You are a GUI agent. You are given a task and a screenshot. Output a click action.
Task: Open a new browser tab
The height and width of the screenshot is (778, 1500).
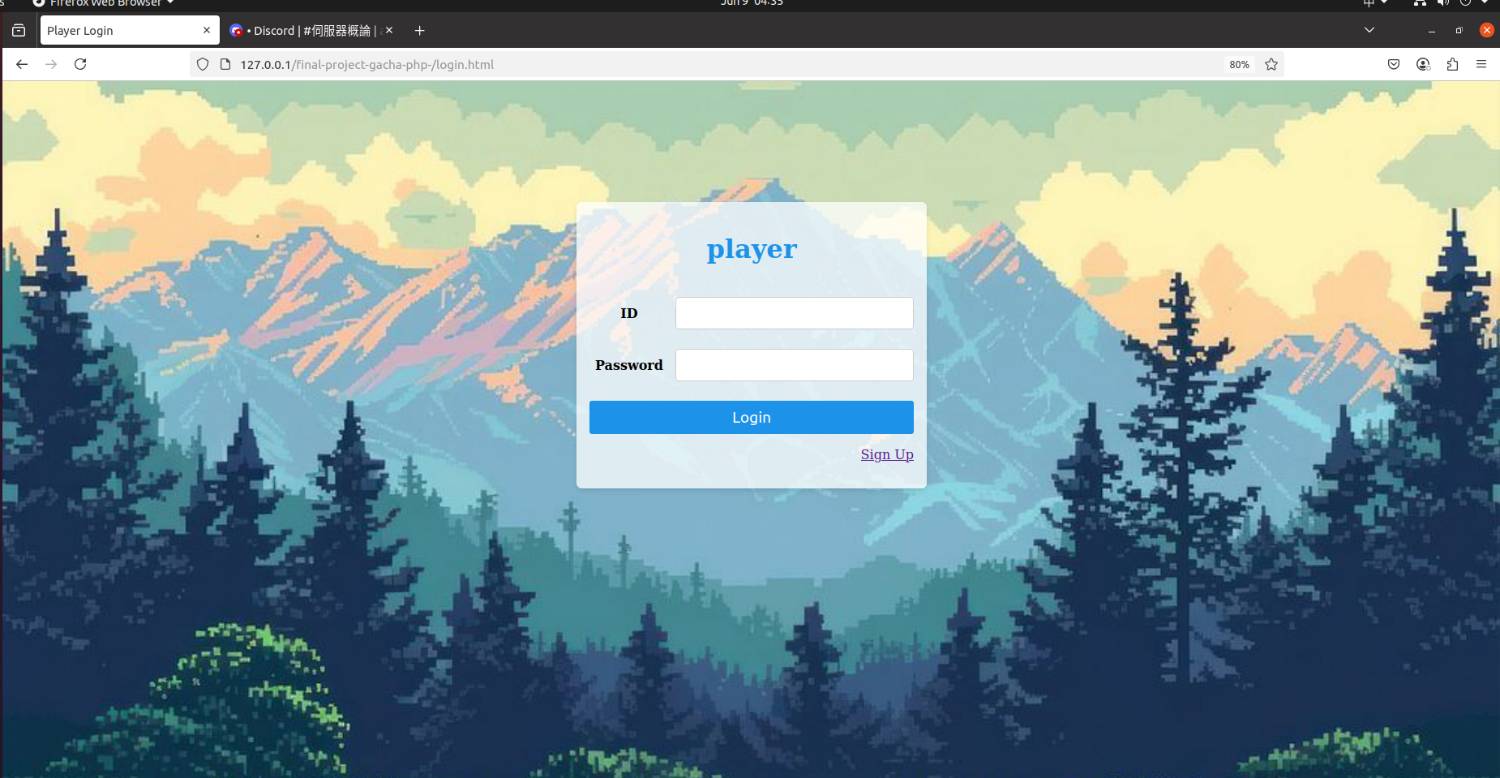[420, 30]
